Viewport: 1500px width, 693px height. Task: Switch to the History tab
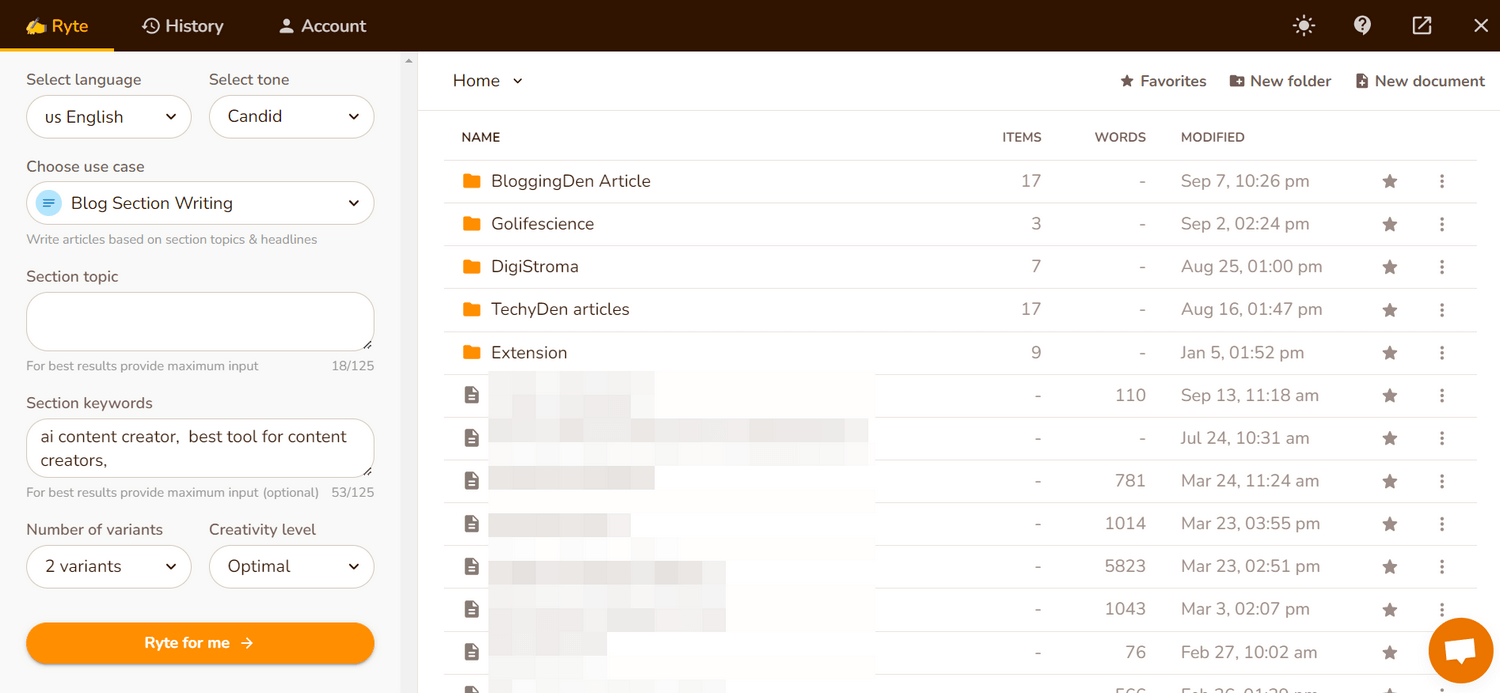(x=183, y=26)
